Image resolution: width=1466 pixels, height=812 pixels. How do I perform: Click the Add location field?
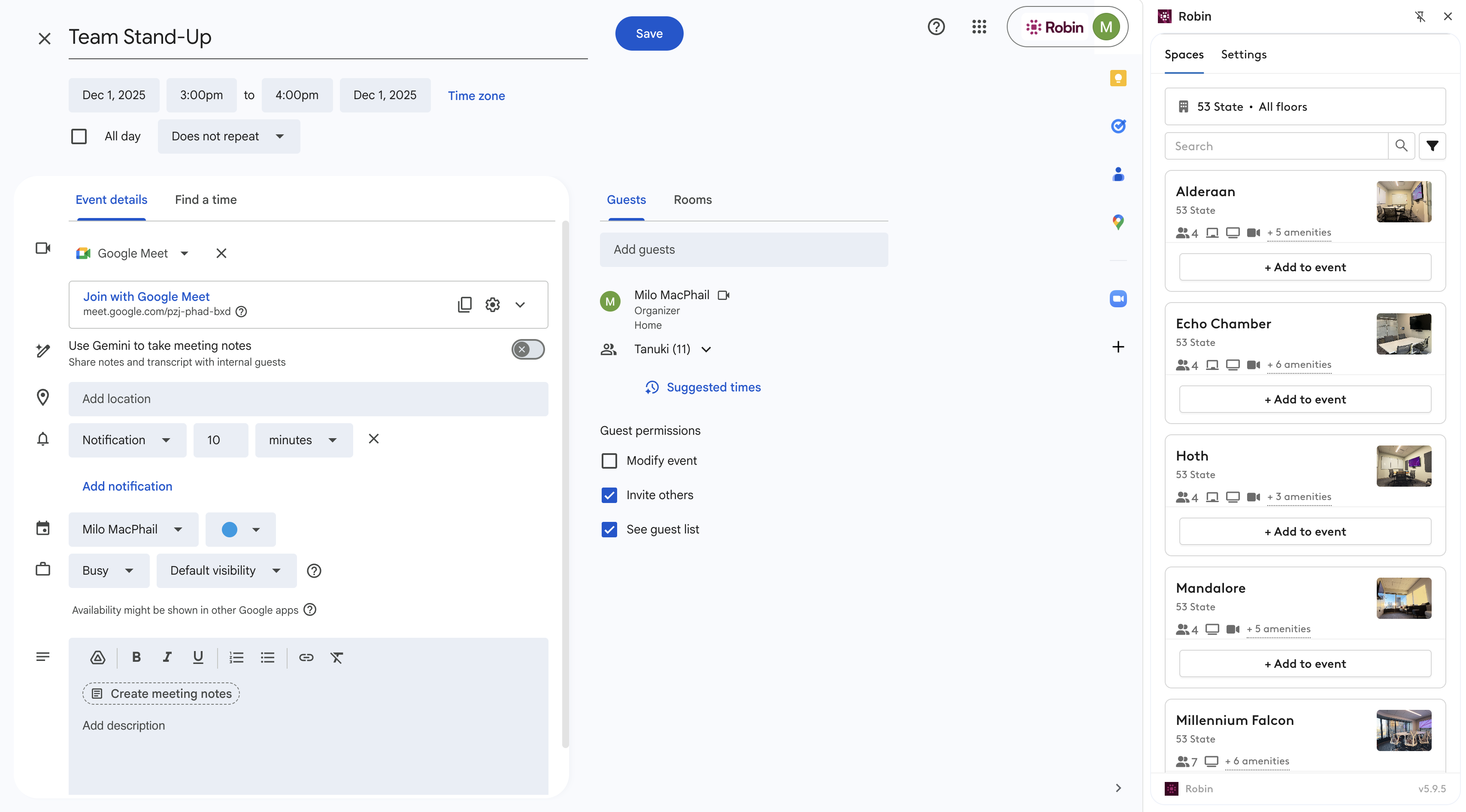[308, 398]
